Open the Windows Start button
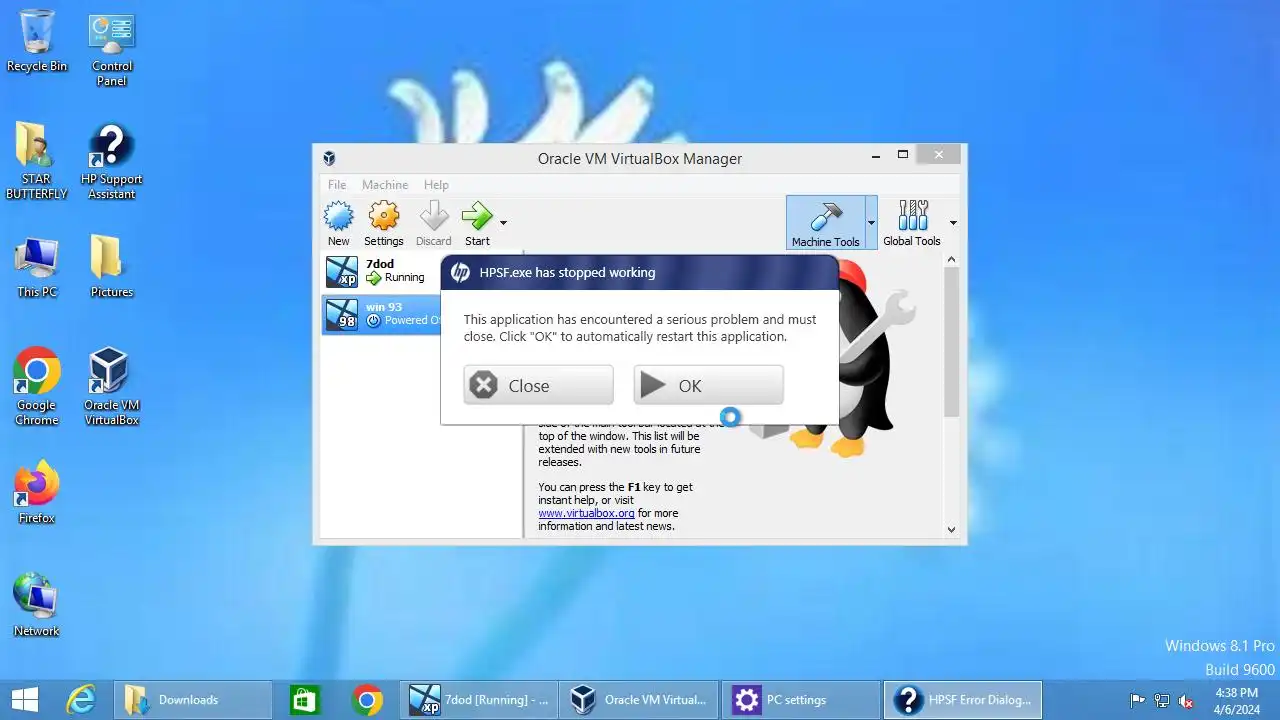Screen dimensions: 1280x720 coord(25,699)
